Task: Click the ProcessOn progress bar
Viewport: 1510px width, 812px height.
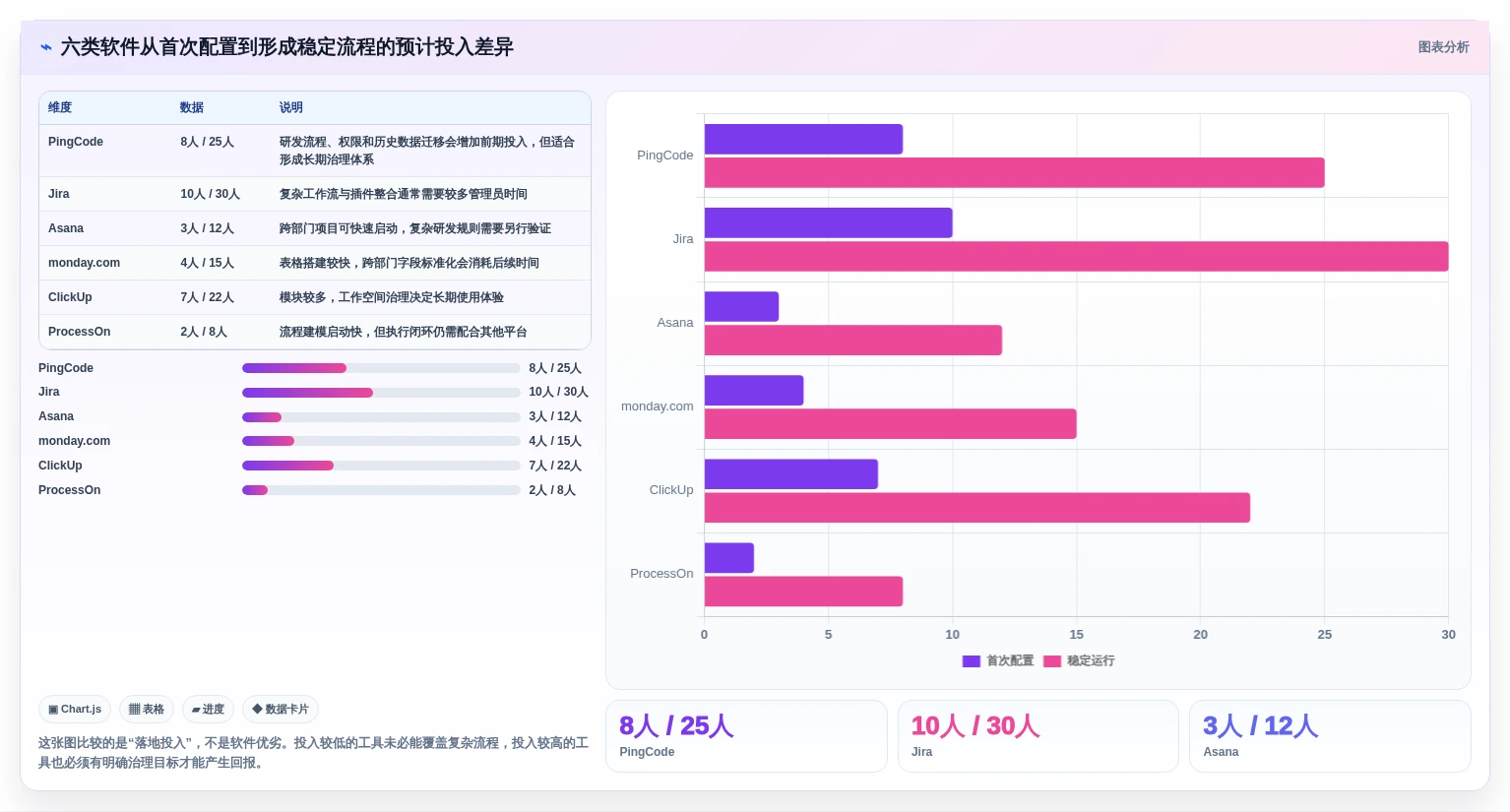Action: tap(381, 490)
